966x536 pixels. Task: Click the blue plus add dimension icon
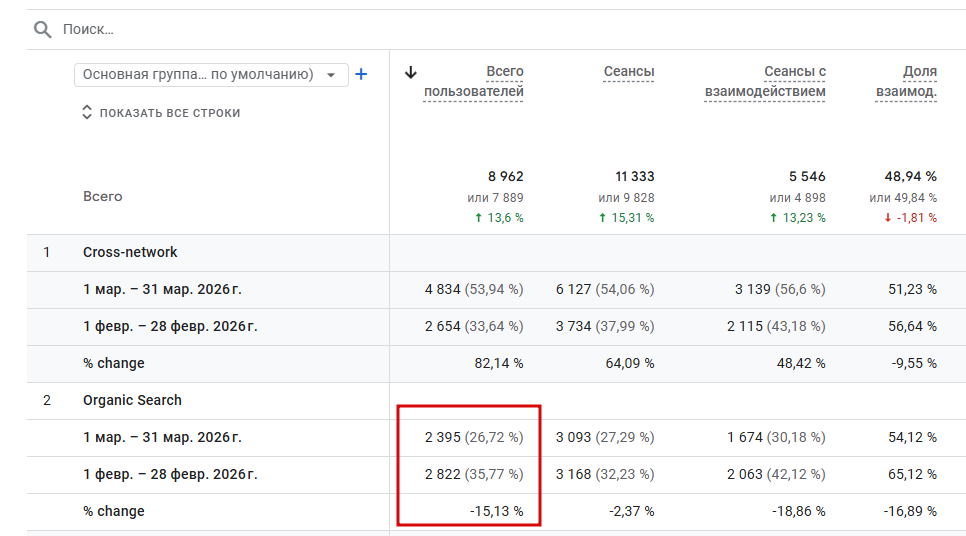point(362,75)
